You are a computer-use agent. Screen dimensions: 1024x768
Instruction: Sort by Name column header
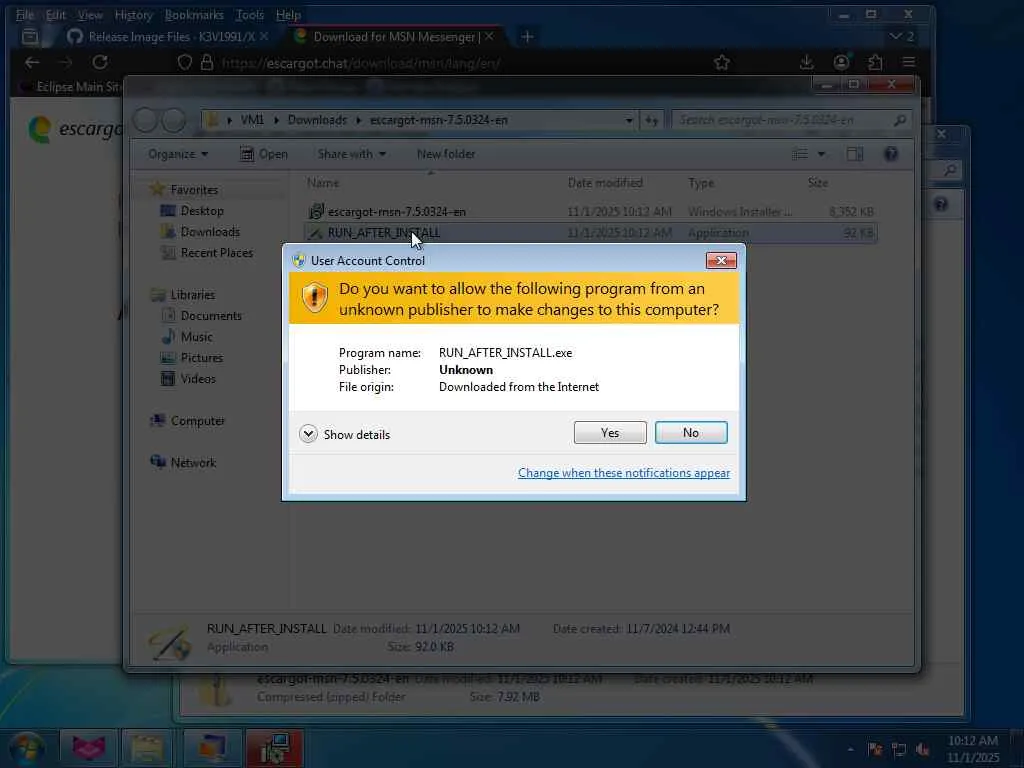(x=323, y=183)
